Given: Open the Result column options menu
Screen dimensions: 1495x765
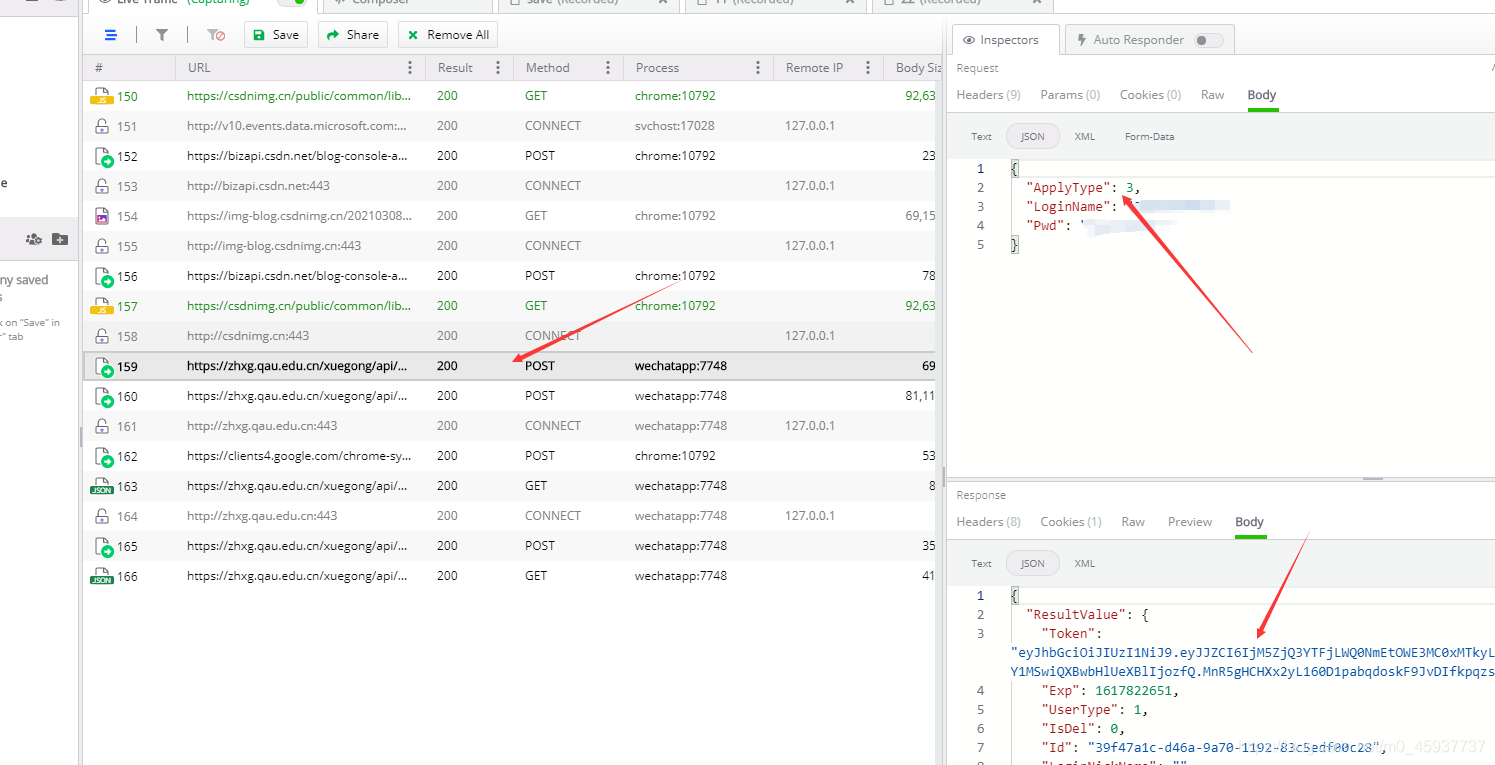Looking at the screenshot, I should (x=498, y=68).
